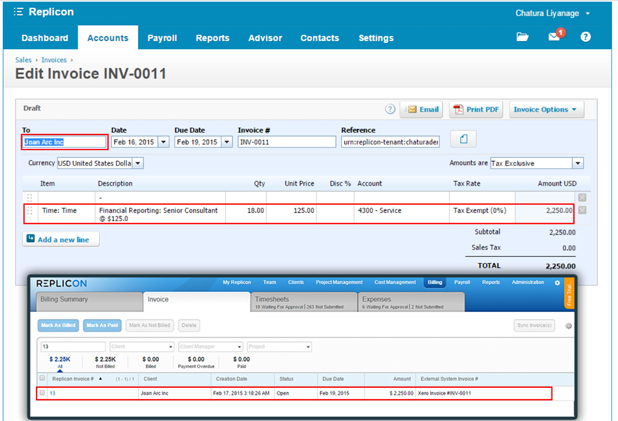Expand the Currency dropdown
This screenshot has width=618, height=421.
[138, 163]
